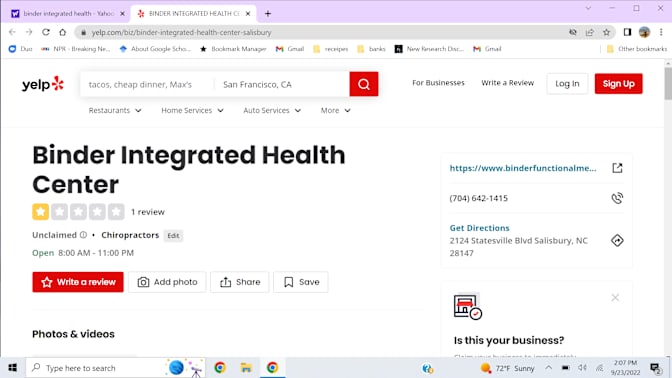This screenshot has height=378, width=672.
Task: Open the Bookmark Manager bookmark
Action: 233,49
